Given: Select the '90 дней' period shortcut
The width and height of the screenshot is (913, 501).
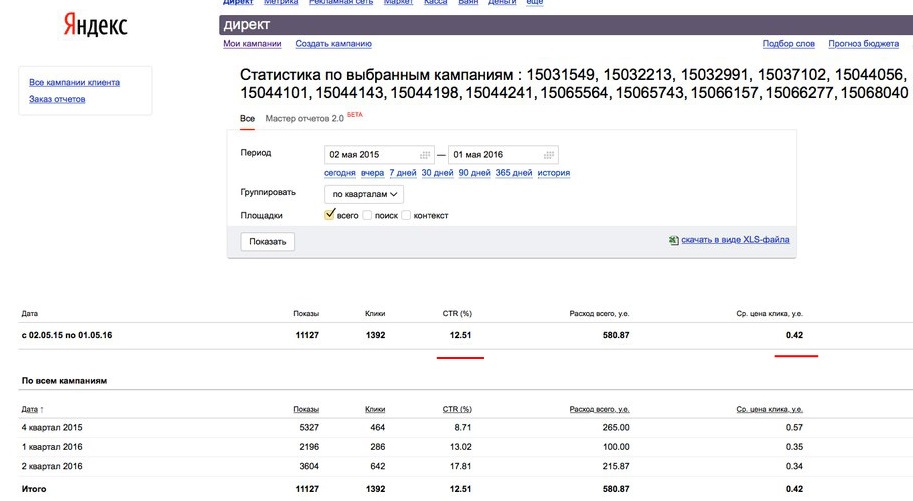Looking at the screenshot, I should point(475,173).
